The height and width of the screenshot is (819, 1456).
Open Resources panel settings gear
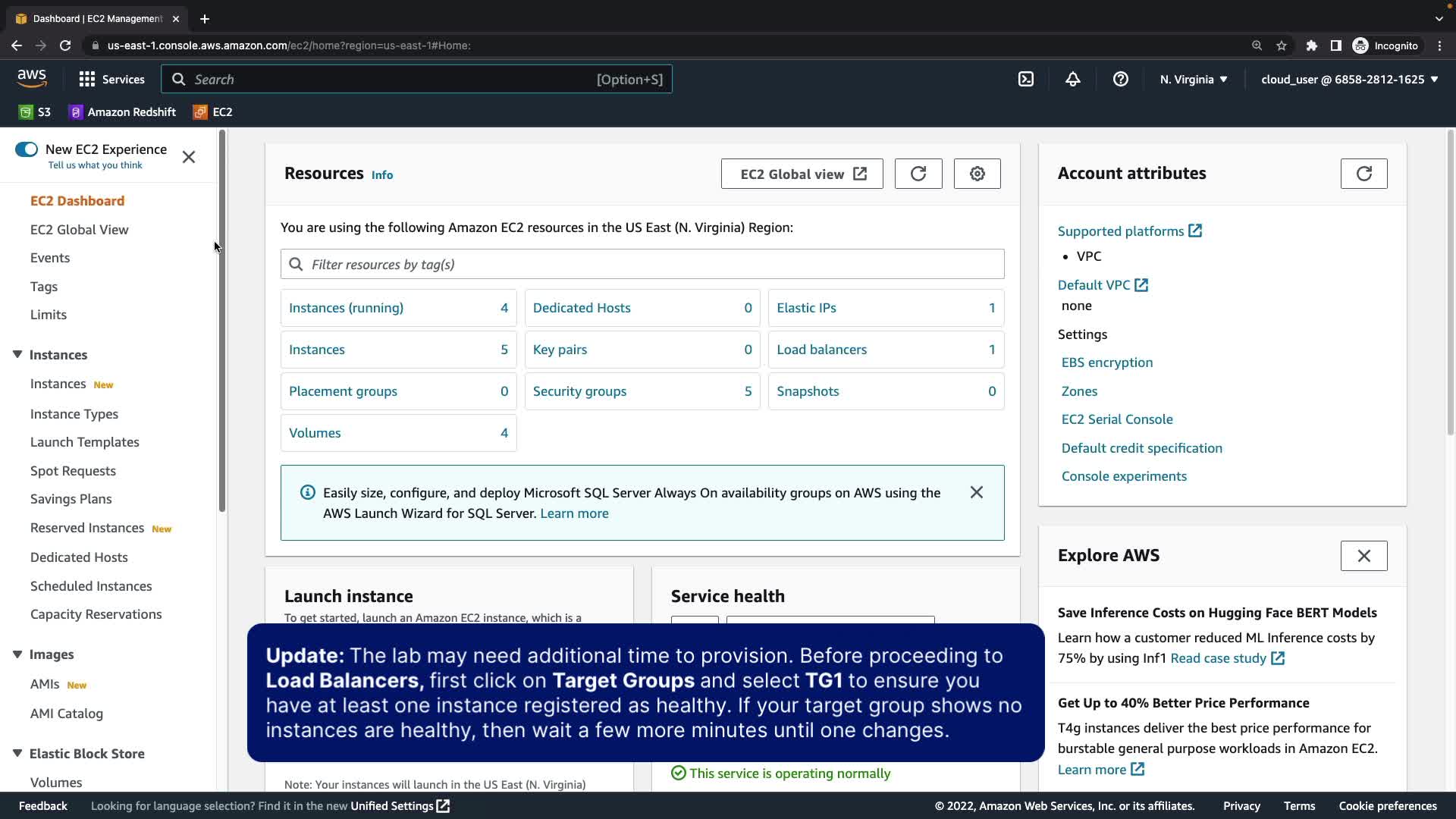point(977,174)
